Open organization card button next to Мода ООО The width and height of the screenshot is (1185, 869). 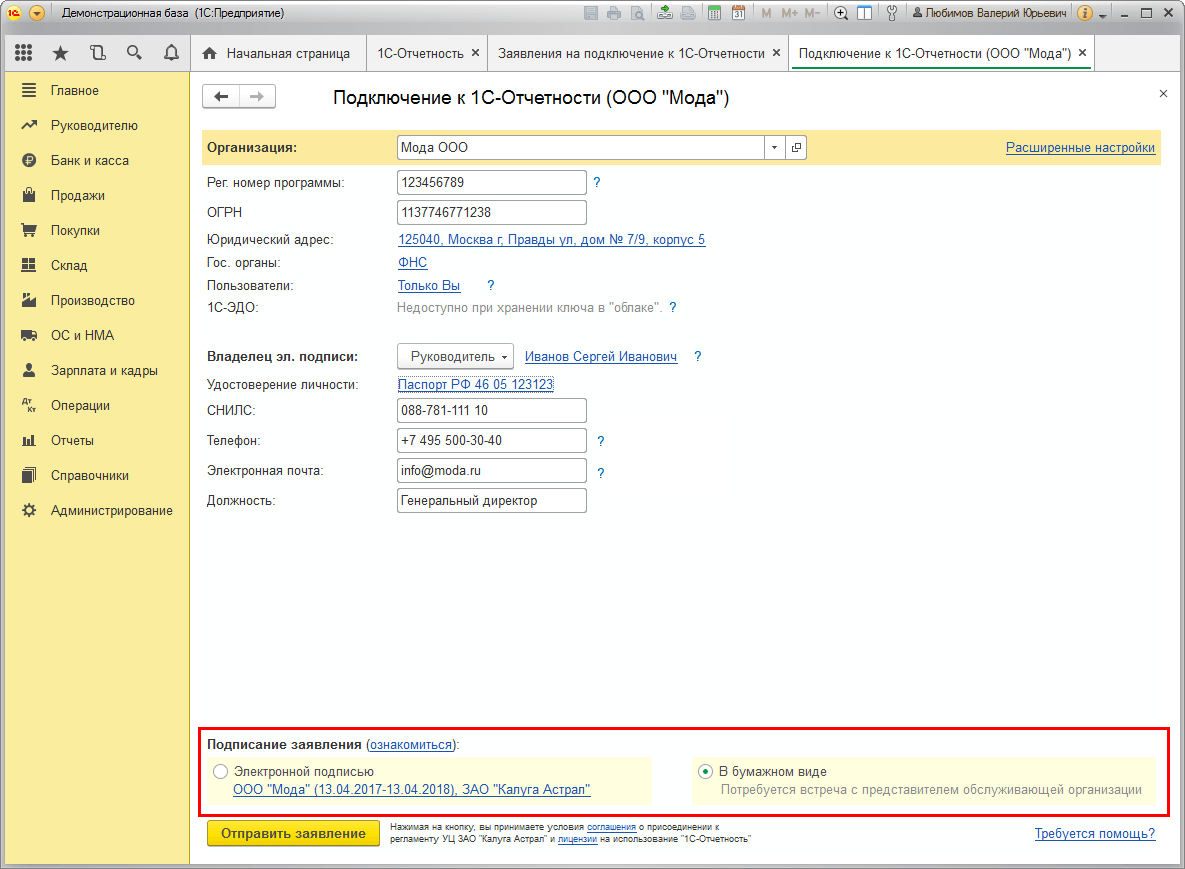pyautogui.click(x=796, y=147)
